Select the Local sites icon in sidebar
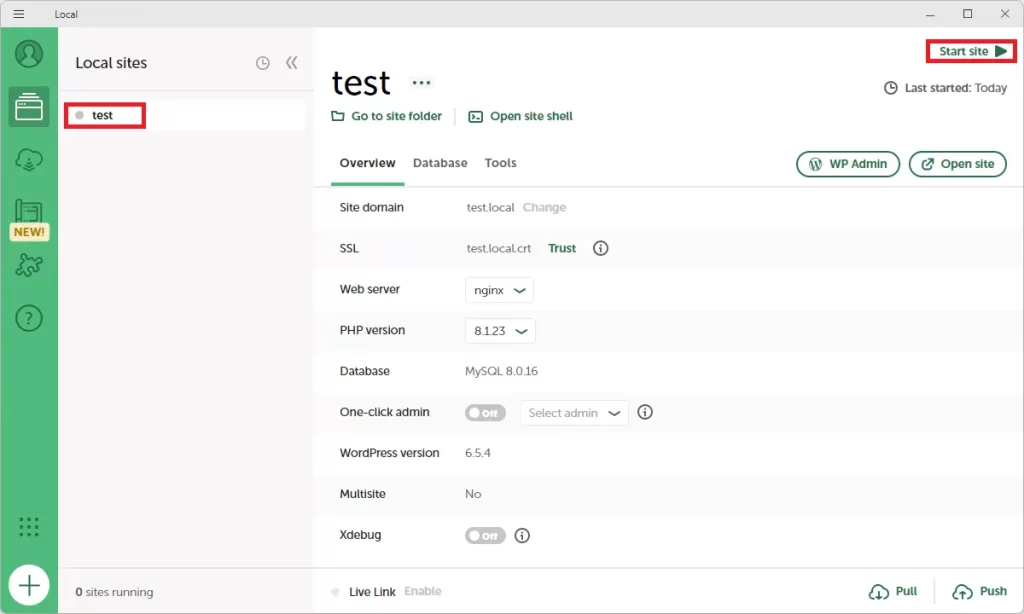This screenshot has height=614, width=1024. (x=29, y=106)
